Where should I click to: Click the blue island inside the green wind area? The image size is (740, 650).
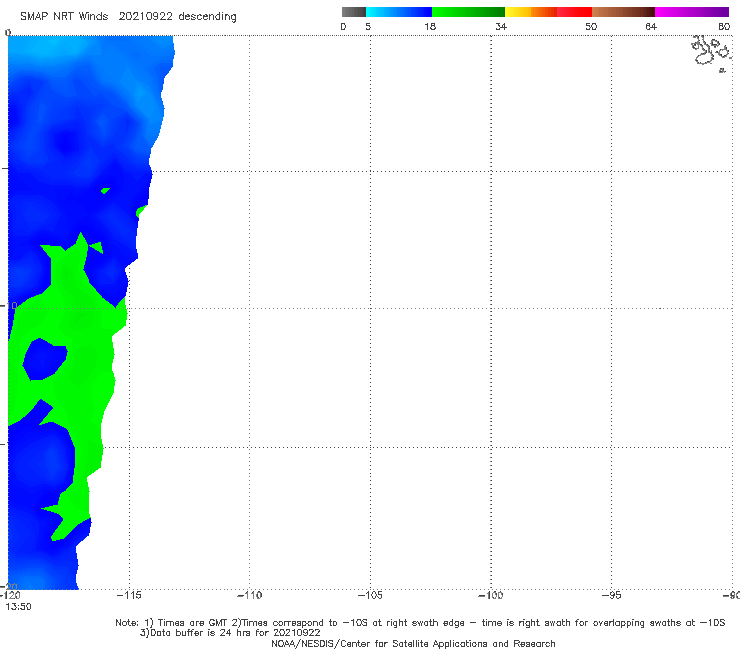pos(45,359)
